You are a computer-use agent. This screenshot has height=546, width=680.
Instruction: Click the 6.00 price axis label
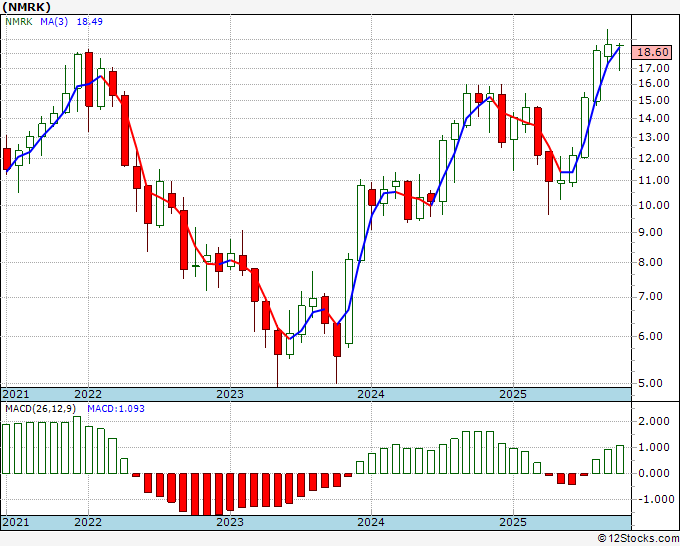pyautogui.click(x=651, y=336)
